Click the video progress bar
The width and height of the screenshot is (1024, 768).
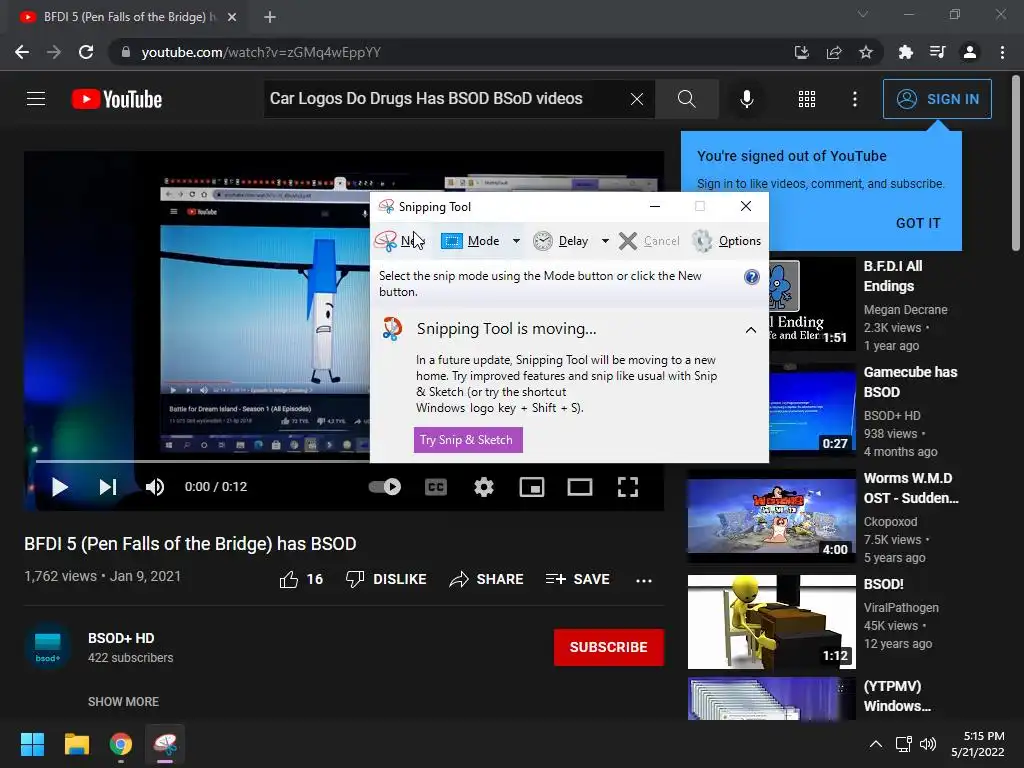(x=202, y=461)
